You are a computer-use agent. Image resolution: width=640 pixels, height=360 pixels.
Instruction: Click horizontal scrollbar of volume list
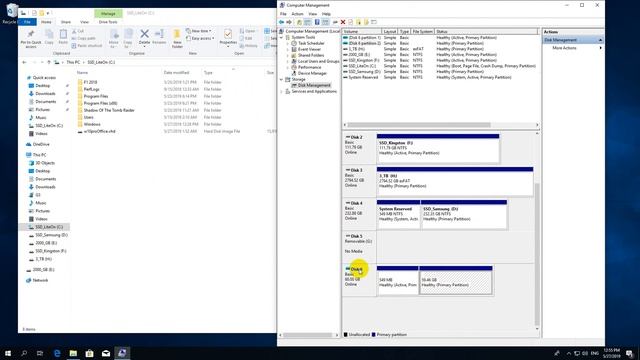419,125
